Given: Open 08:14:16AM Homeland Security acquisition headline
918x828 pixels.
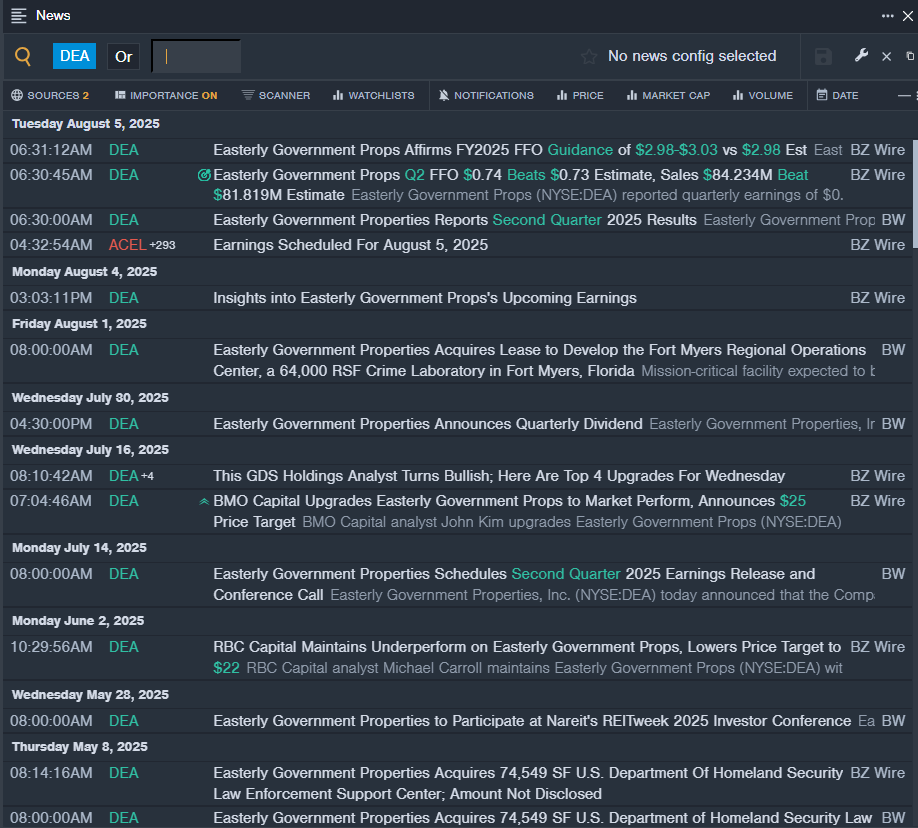Looking at the screenshot, I should 528,783.
